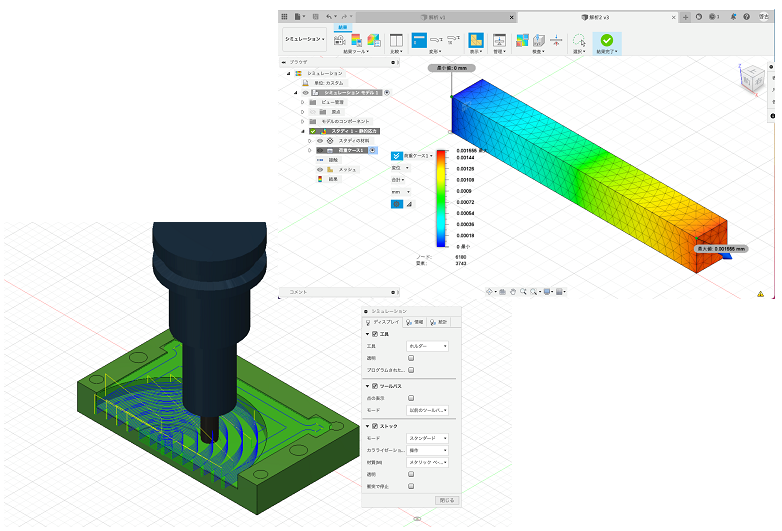Select the ディスプレイ tab in simulation dialog
The image size is (782, 531).
[383, 322]
